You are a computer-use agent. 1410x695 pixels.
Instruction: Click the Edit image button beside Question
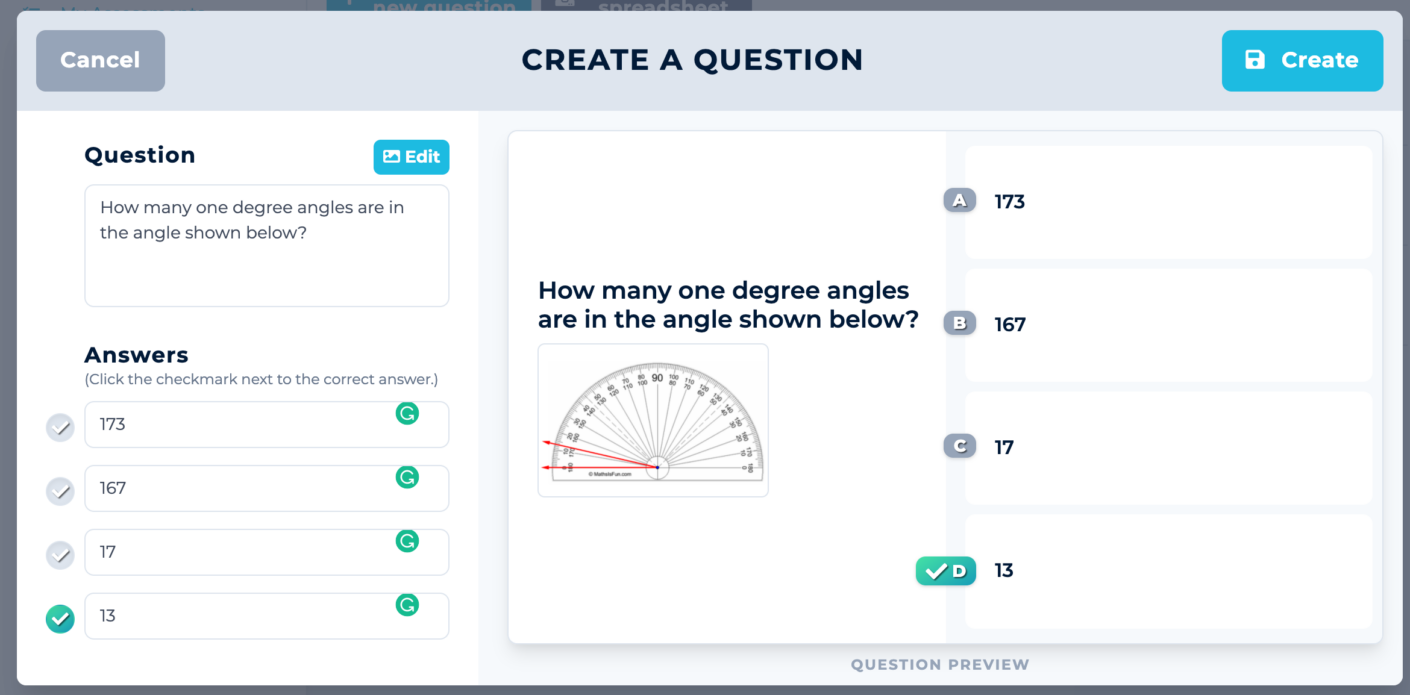click(411, 157)
